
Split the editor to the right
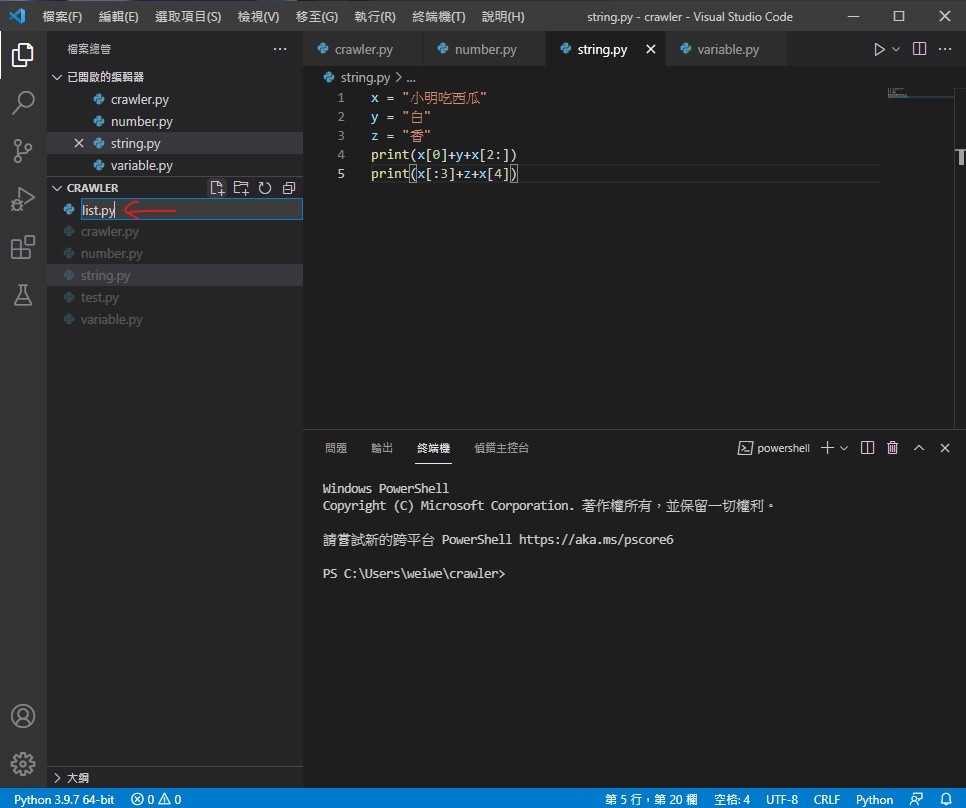coord(919,49)
